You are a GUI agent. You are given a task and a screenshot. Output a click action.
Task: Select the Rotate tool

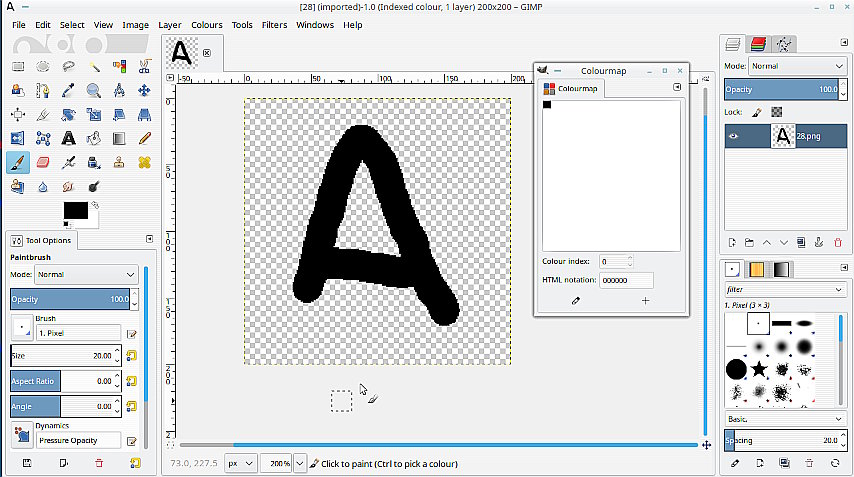tap(68, 114)
